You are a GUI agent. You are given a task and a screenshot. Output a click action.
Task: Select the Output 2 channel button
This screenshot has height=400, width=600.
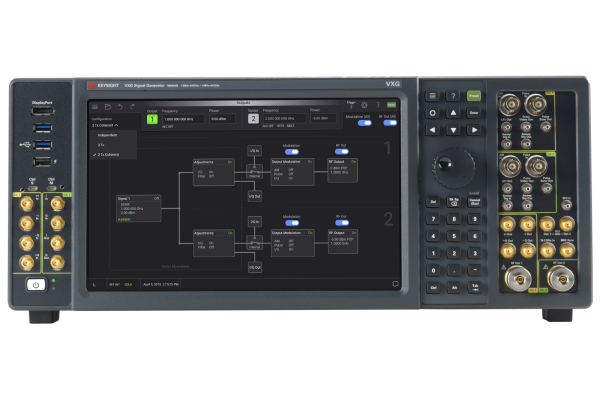(253, 119)
